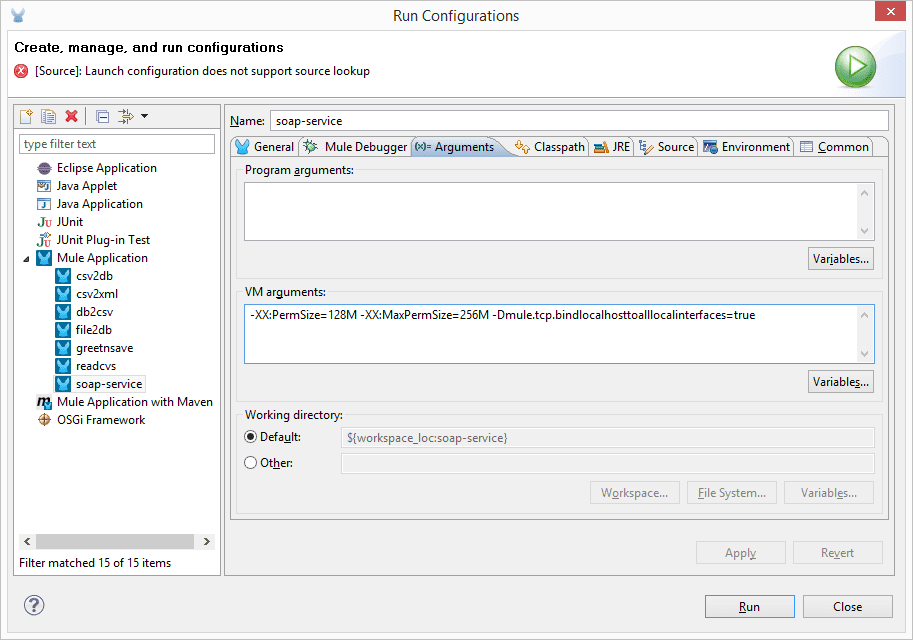Select Java Applet configuration type
This screenshot has height=640, width=913.
(87, 186)
